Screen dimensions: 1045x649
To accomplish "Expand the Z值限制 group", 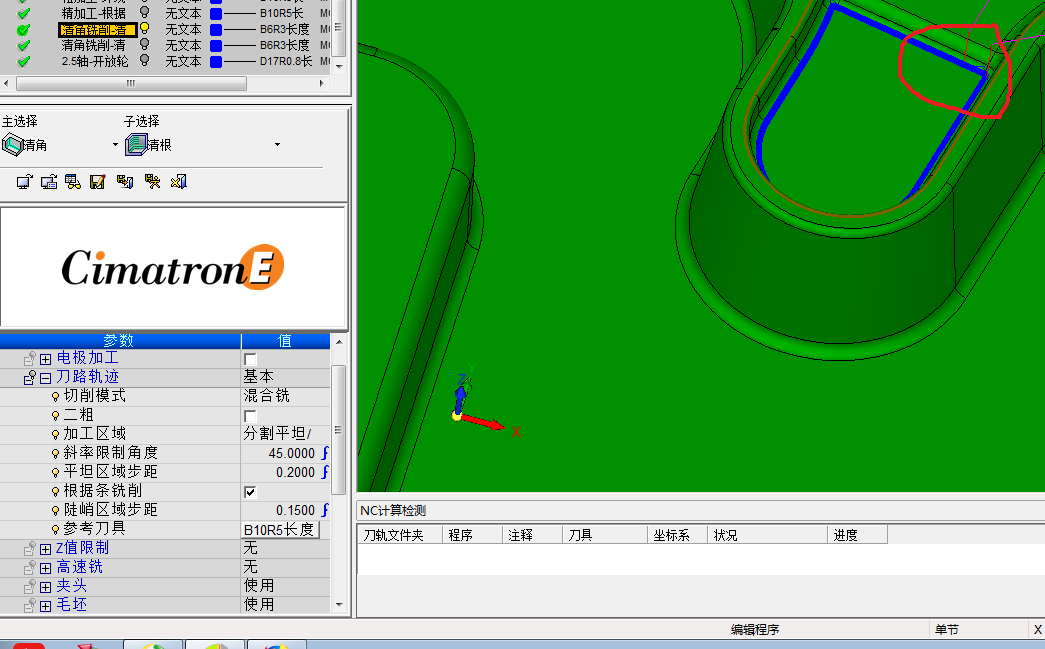I will pyautogui.click(x=45, y=549).
